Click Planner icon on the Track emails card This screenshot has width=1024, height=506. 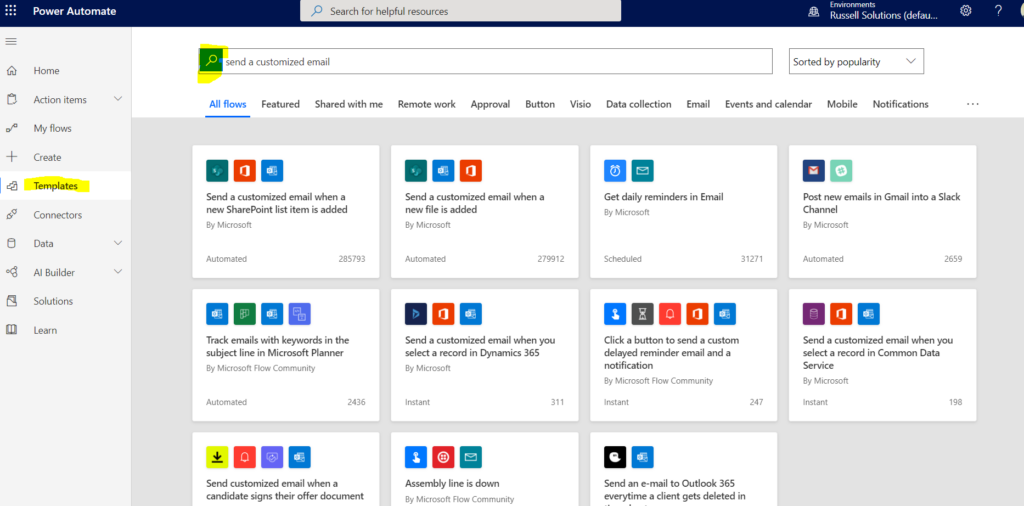pos(245,314)
